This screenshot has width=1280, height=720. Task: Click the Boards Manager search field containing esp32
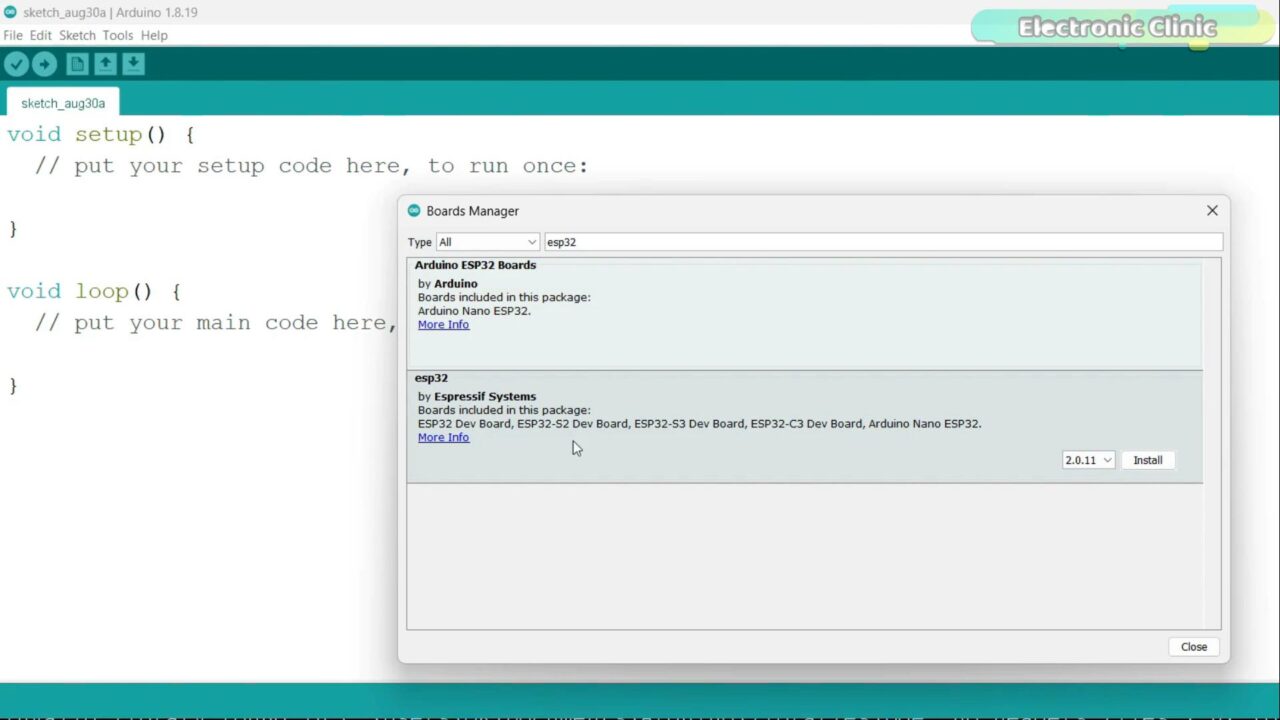pos(883,242)
